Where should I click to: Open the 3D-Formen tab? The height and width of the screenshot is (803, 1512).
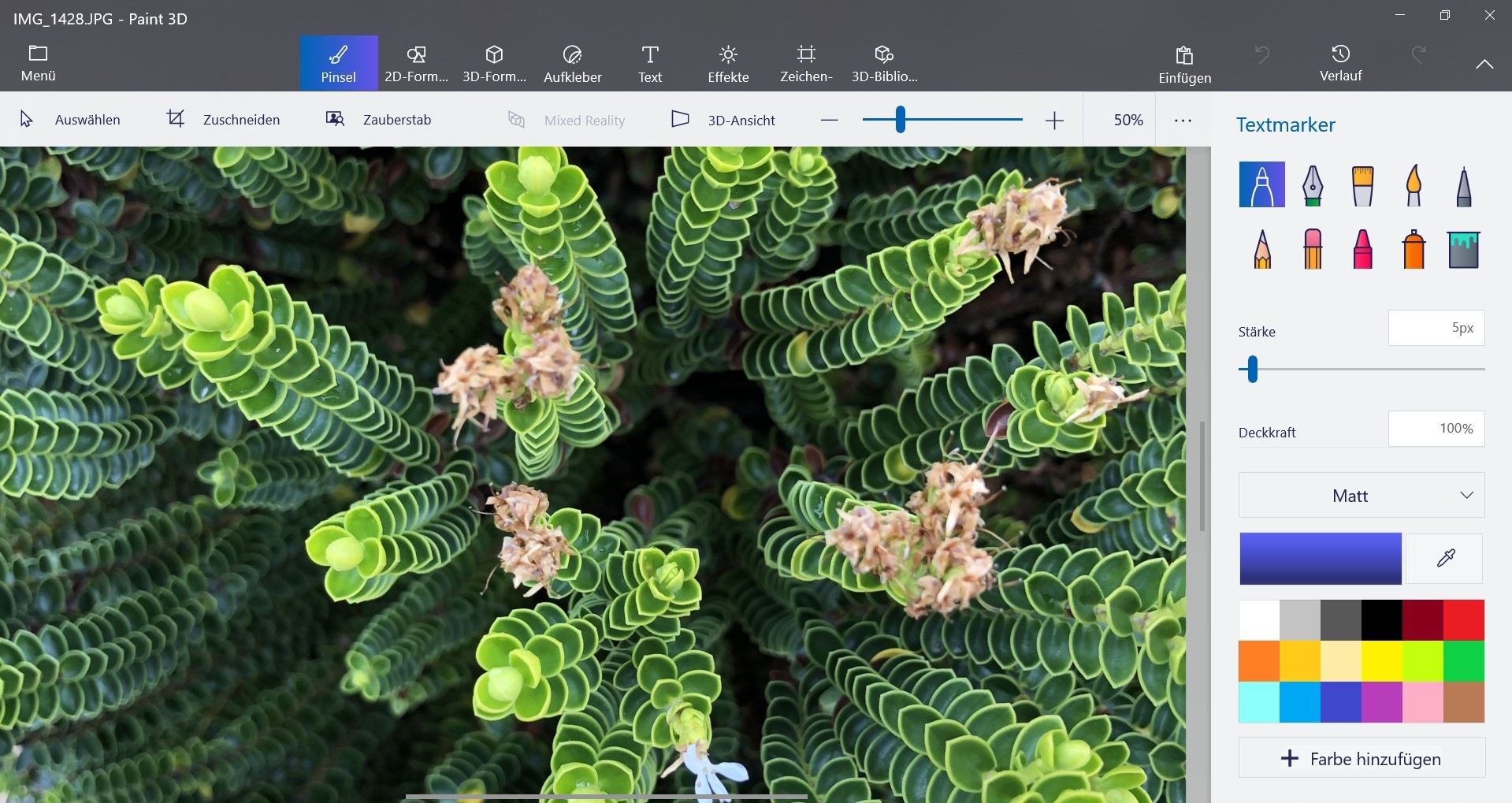point(494,63)
